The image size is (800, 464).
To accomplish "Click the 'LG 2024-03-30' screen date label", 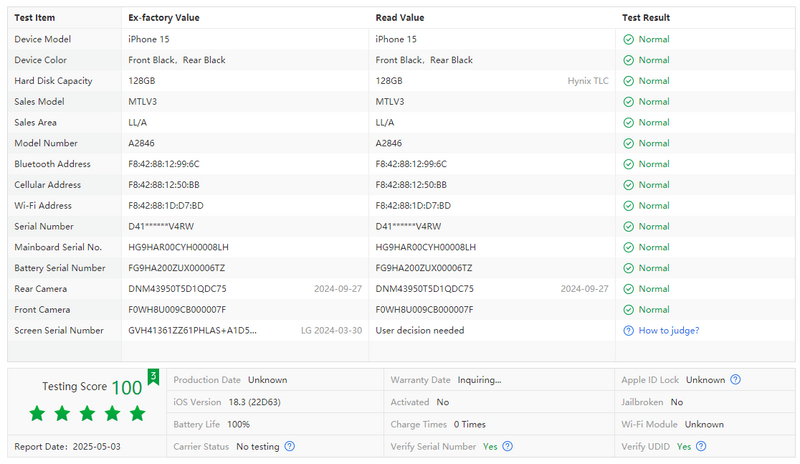I will (331, 330).
